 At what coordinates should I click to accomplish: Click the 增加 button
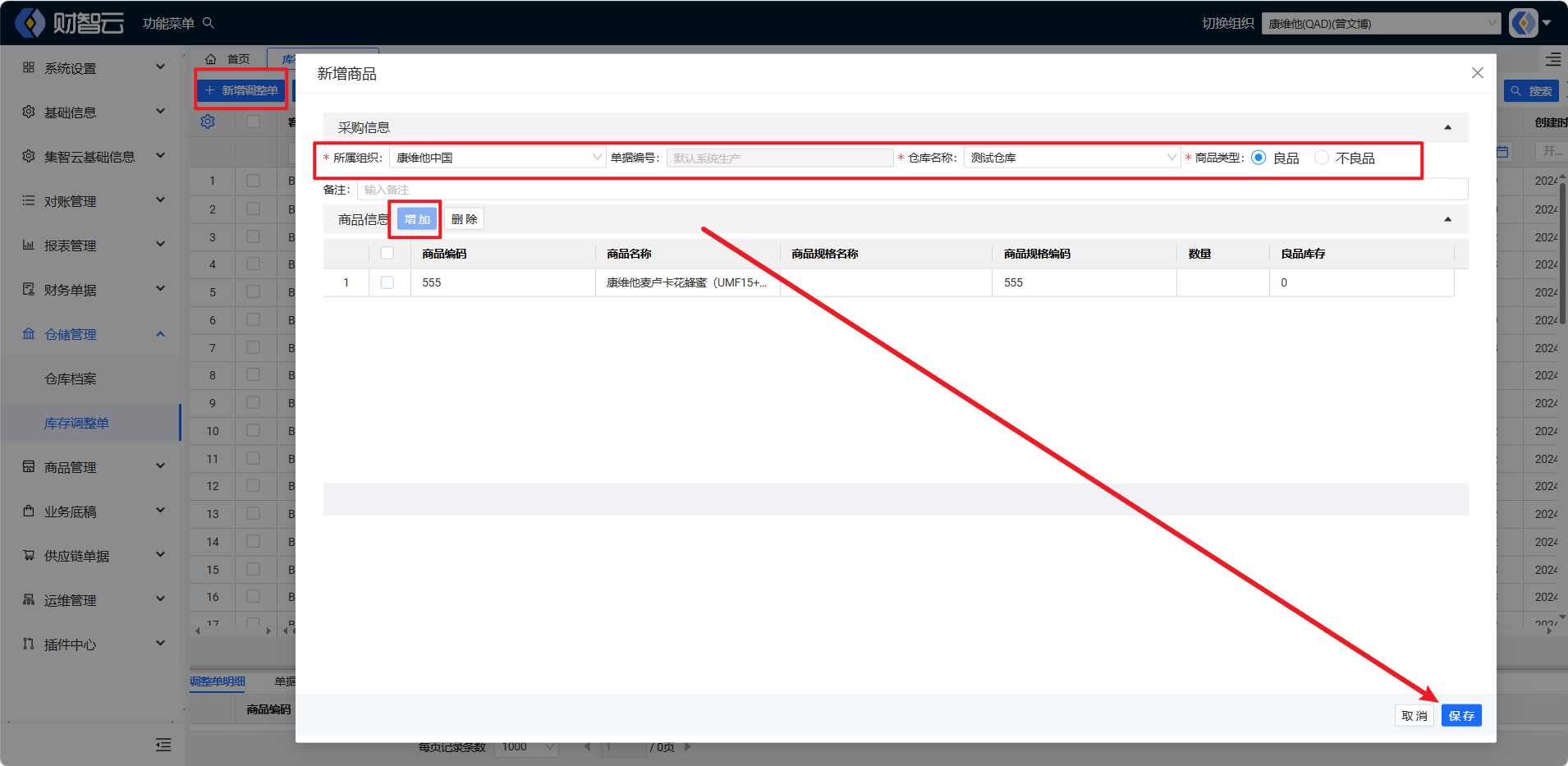(417, 219)
